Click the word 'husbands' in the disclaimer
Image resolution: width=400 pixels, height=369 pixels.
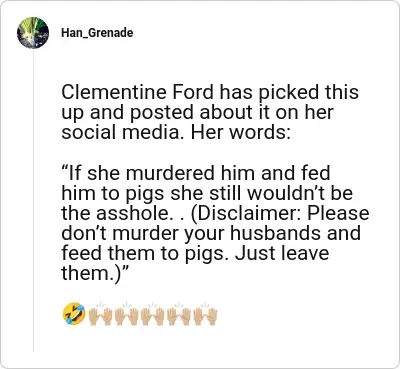point(275,233)
